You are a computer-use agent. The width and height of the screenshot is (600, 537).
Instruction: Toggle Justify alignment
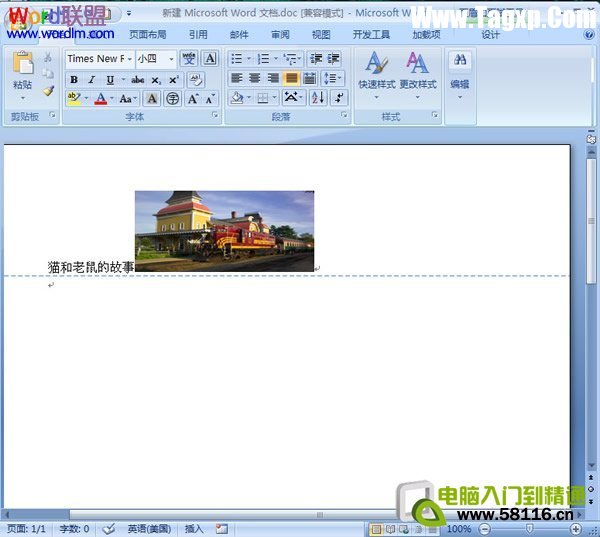[x=291, y=78]
